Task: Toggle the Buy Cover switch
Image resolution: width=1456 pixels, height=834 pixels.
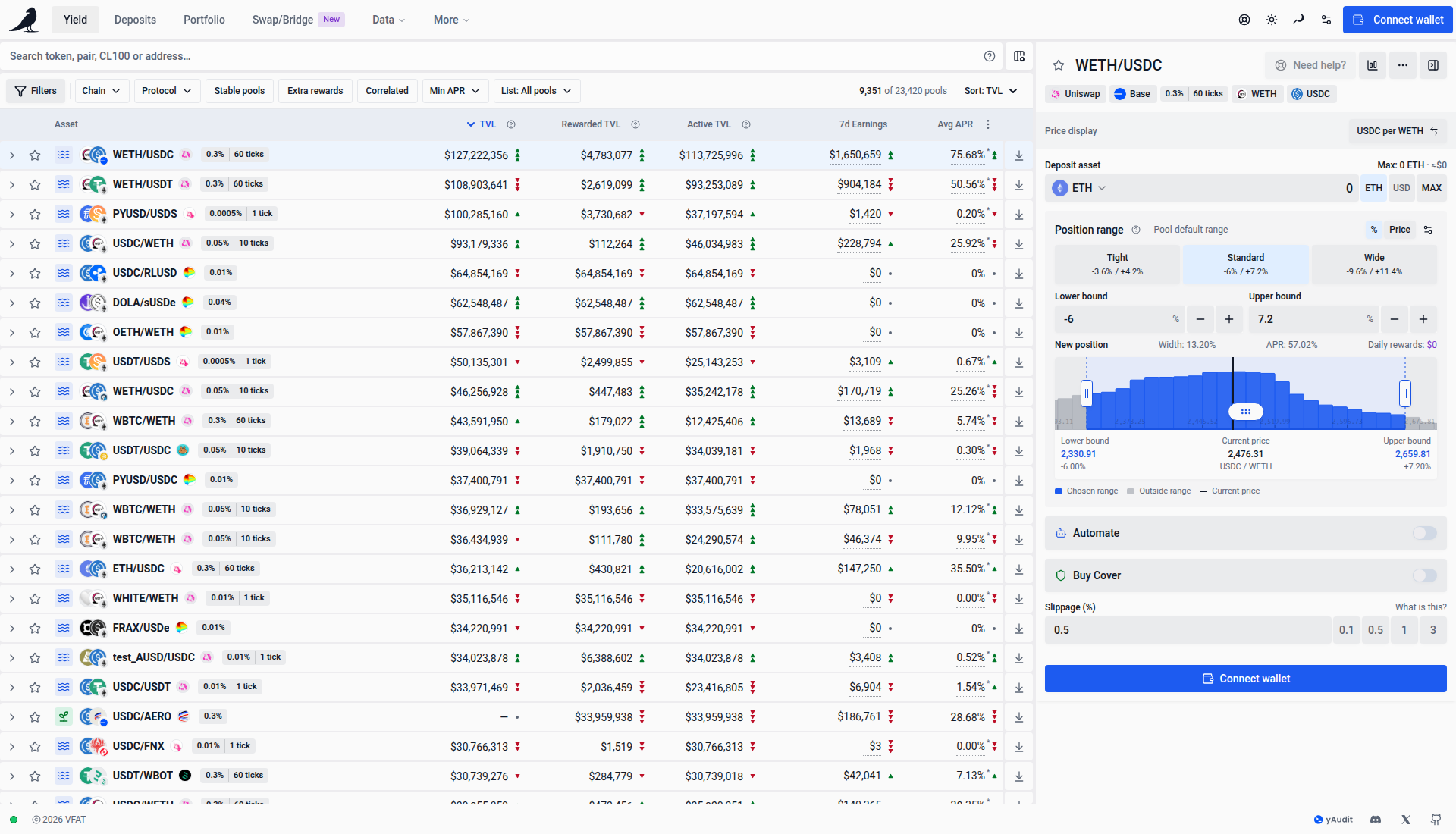Action: (1425, 575)
